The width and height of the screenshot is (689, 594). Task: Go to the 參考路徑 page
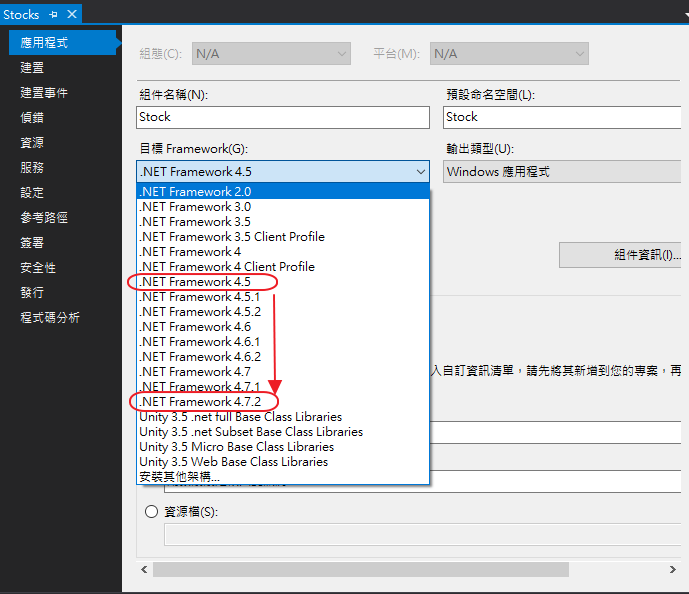(44, 217)
